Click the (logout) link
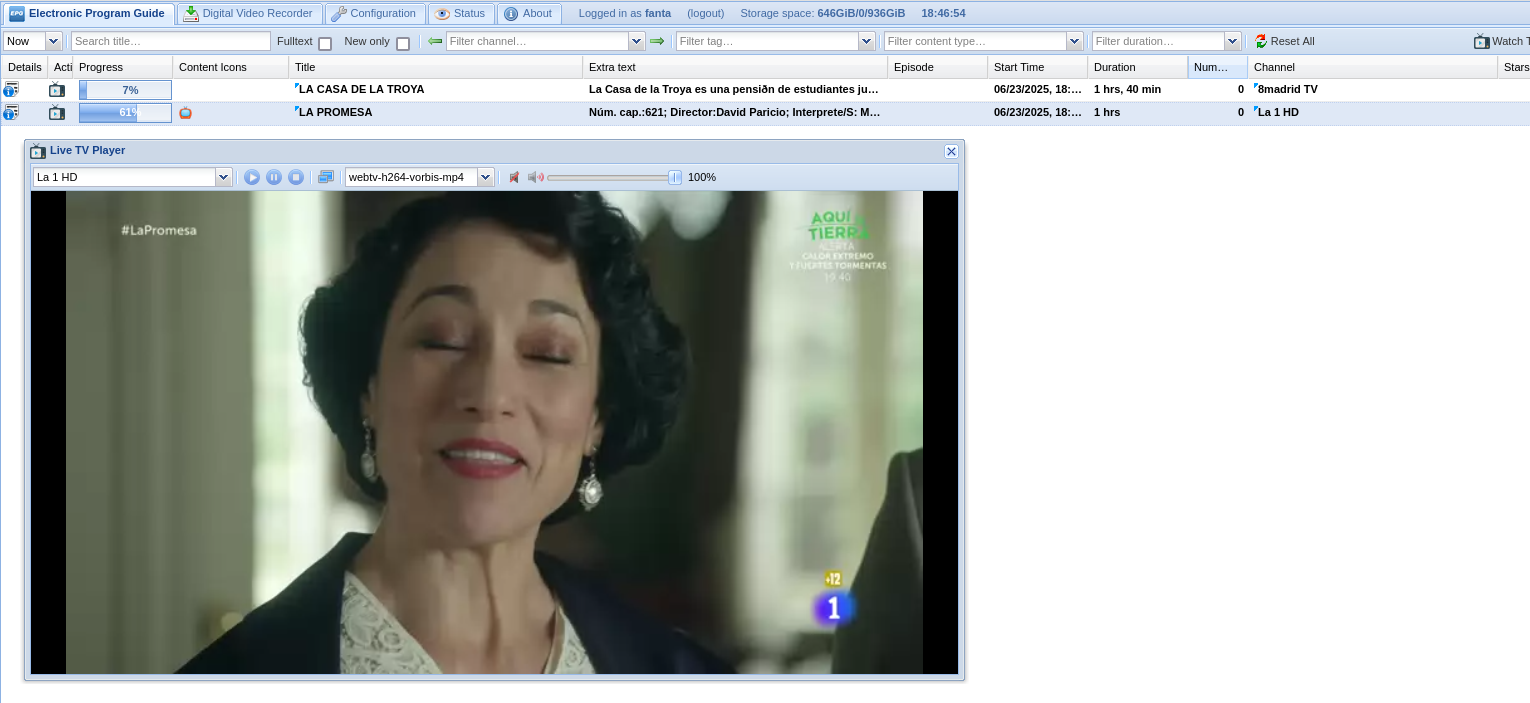 (x=706, y=14)
